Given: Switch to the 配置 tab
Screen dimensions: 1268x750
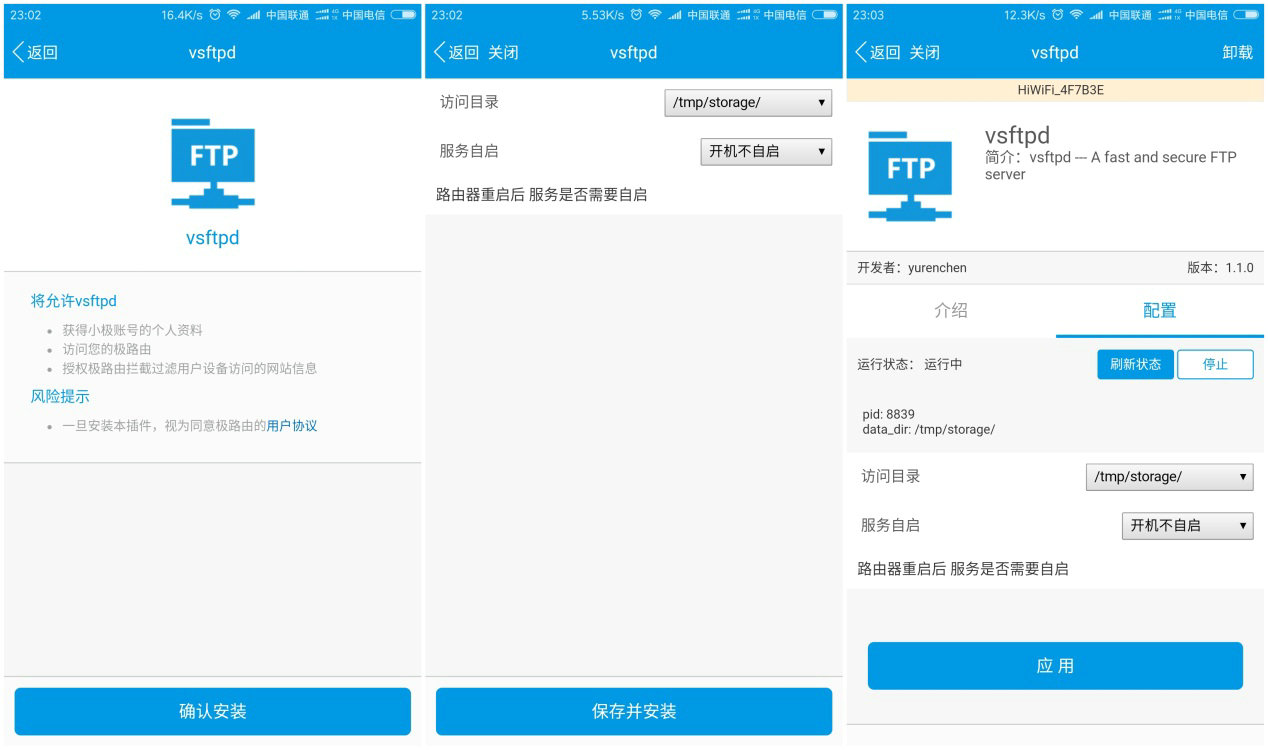Looking at the screenshot, I should (1160, 310).
